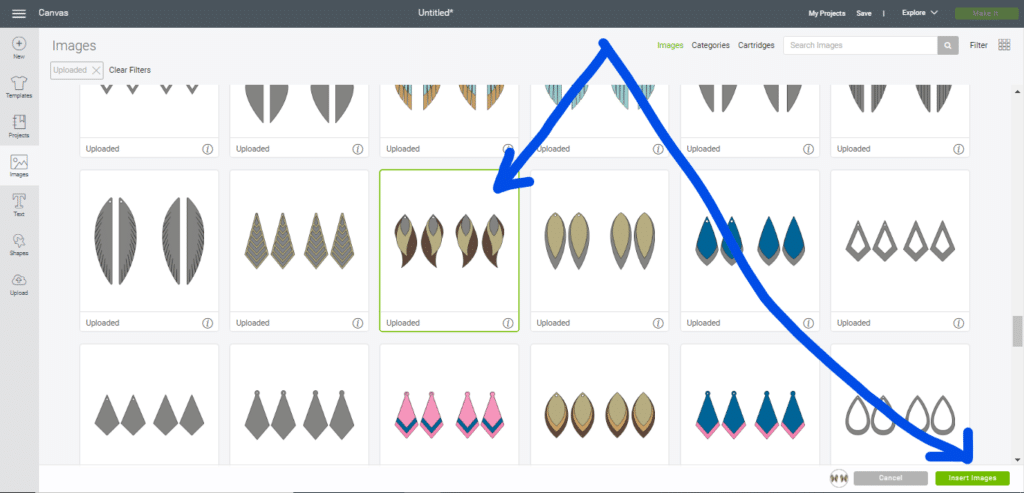This screenshot has width=1024, height=493.
Task: Click selected image preview icon beside Cancel
Action: click(x=838, y=478)
